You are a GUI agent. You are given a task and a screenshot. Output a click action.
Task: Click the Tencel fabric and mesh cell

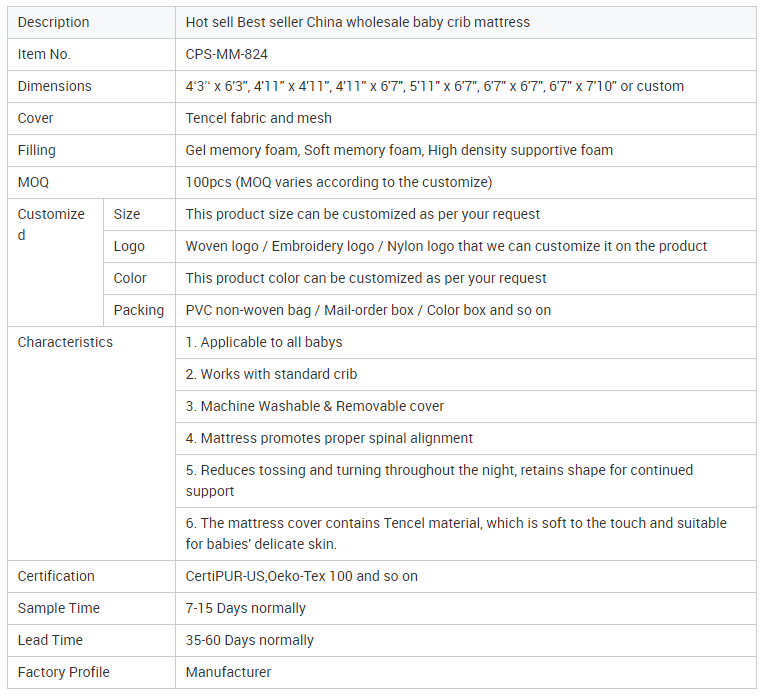click(258, 118)
